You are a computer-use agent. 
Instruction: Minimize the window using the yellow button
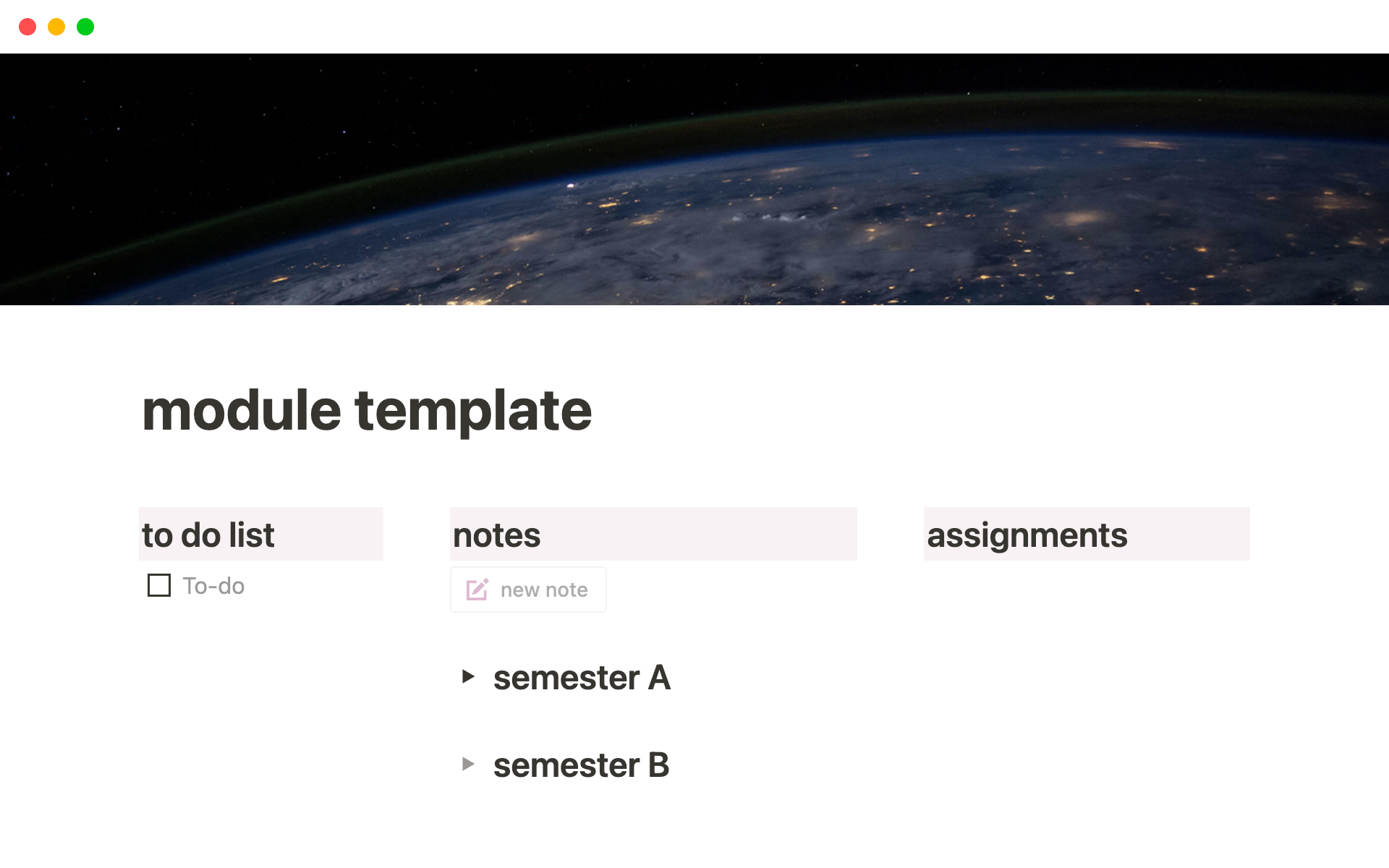click(56, 27)
